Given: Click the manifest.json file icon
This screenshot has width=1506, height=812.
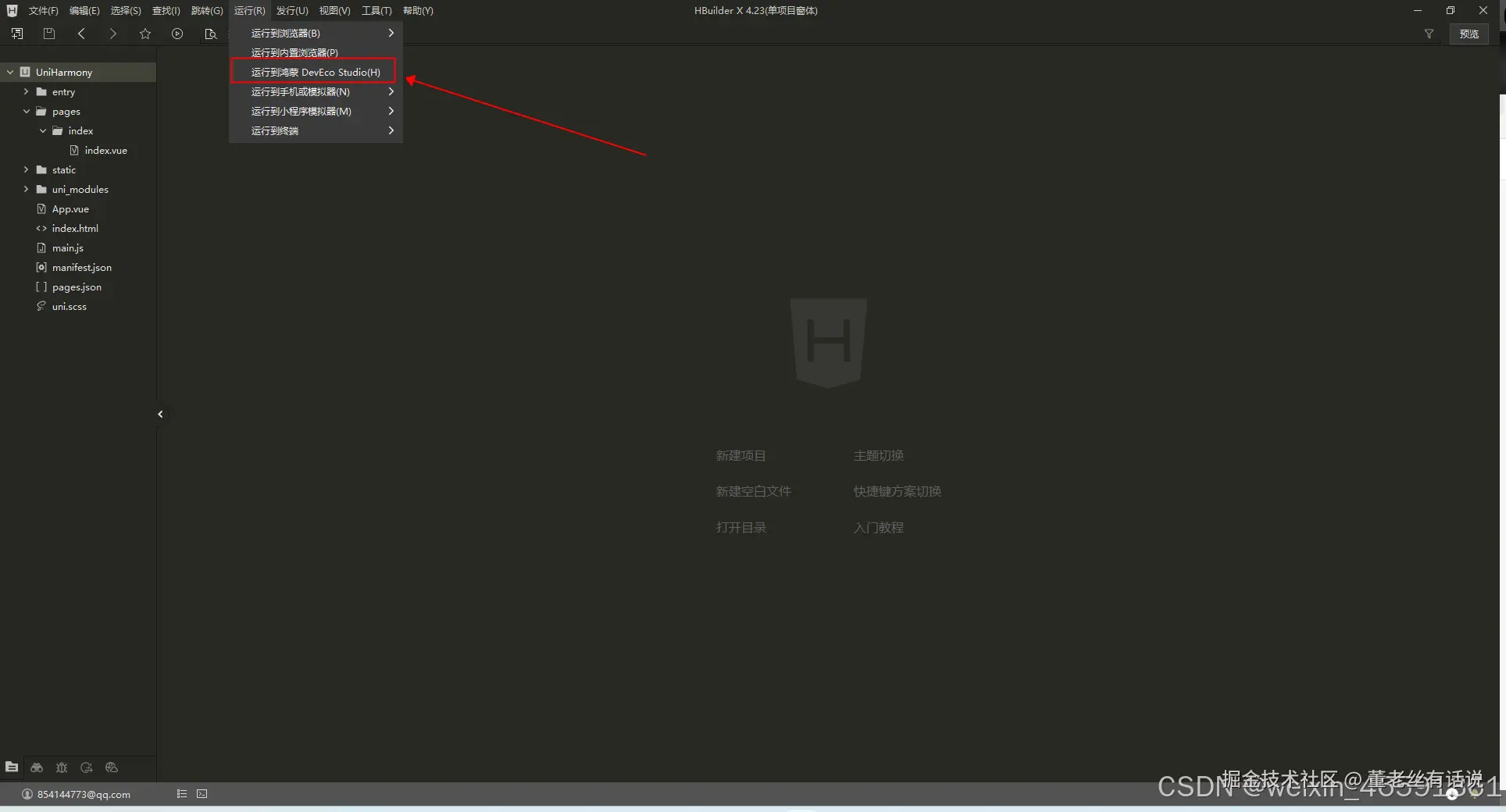Looking at the screenshot, I should pyautogui.click(x=41, y=267).
